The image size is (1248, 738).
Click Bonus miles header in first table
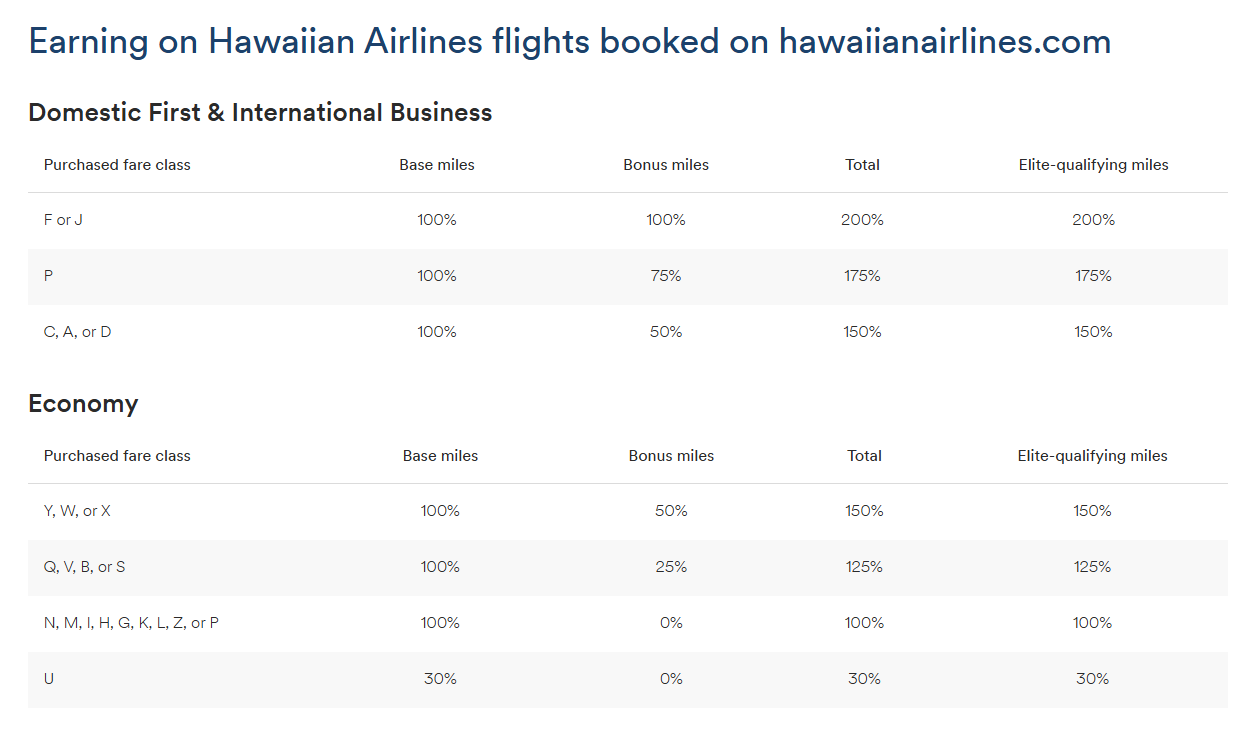click(x=666, y=165)
